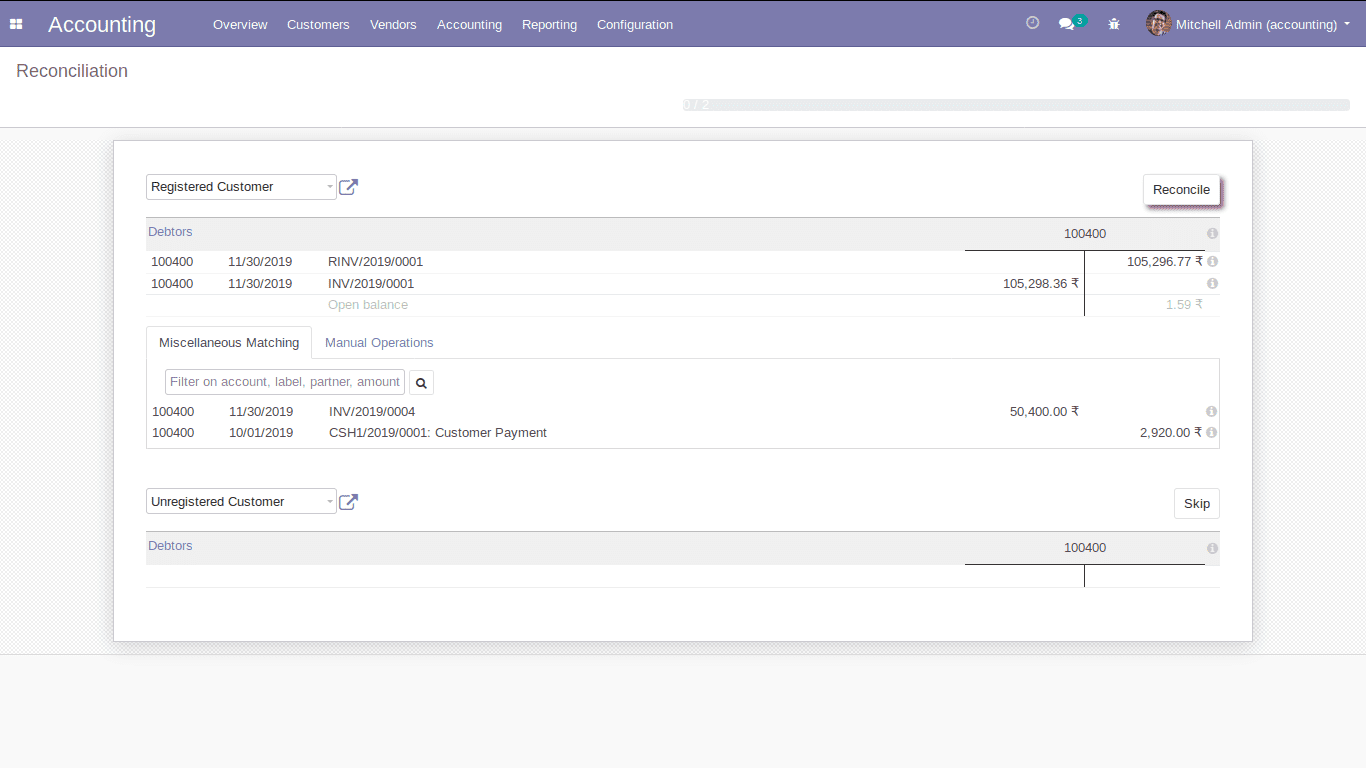The height and width of the screenshot is (768, 1366).
Task: Open the developer tools bug icon
Action: click(x=1114, y=24)
